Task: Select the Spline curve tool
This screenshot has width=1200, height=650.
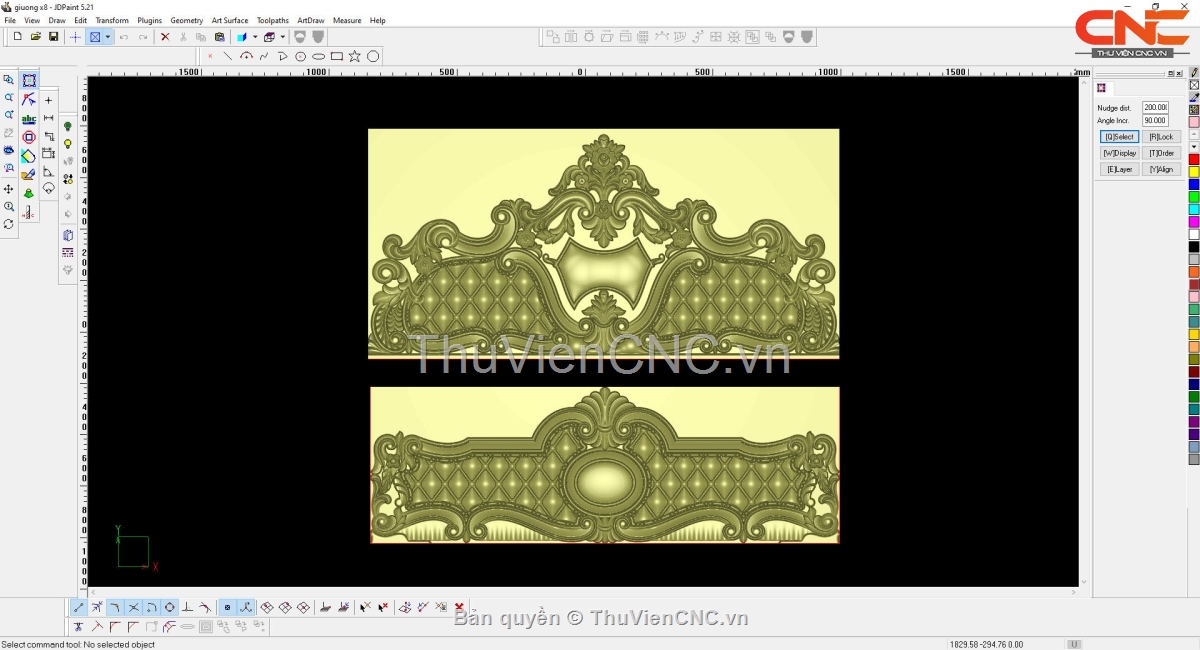Action: click(x=264, y=56)
